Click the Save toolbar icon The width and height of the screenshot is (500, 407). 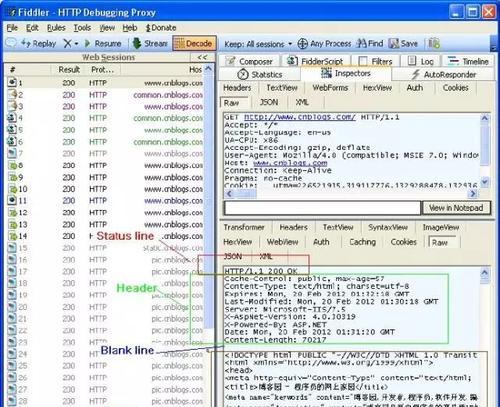[394, 43]
